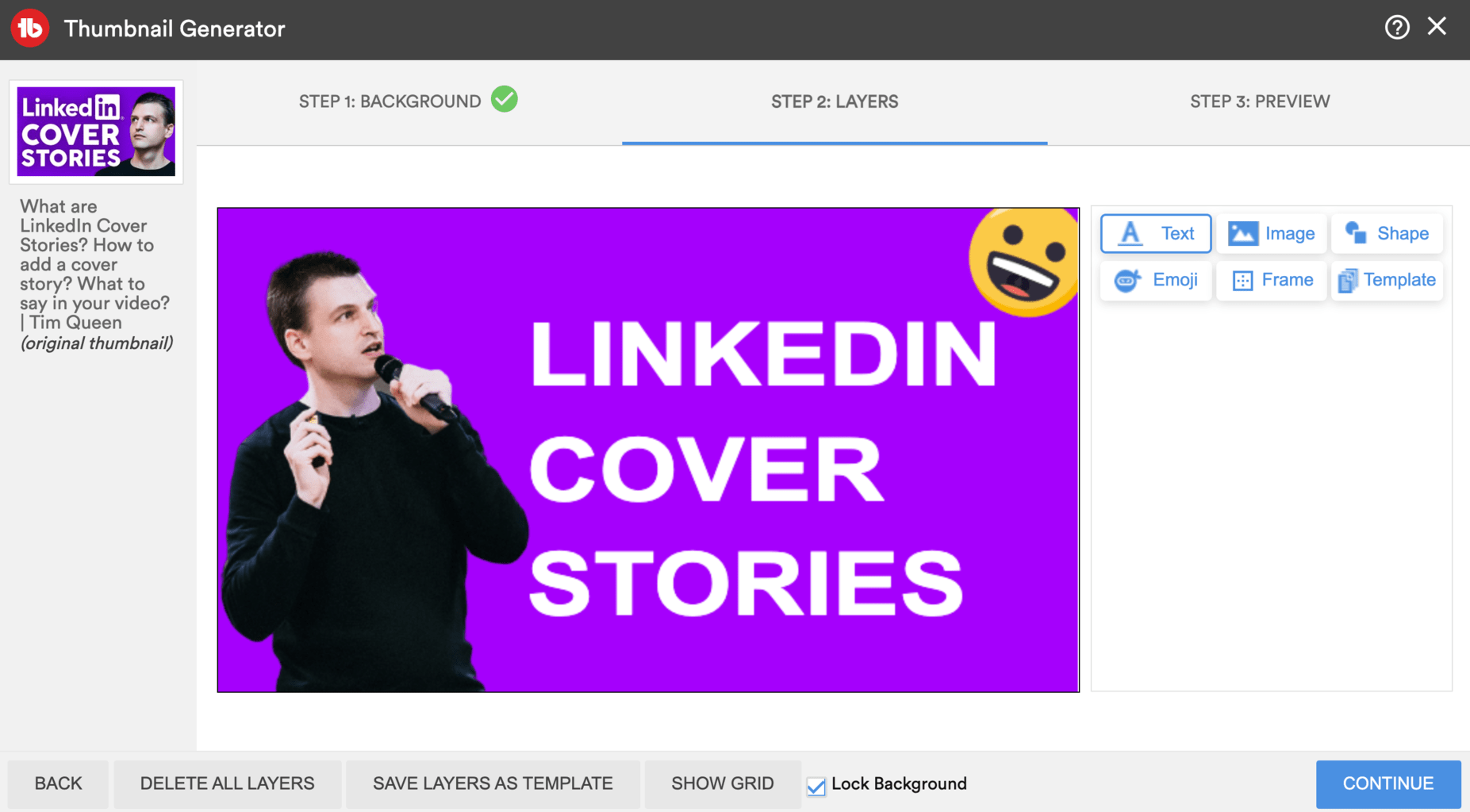Select the LINKEDIN text on the canvas
This screenshot has height=812, width=1470.
click(x=762, y=354)
